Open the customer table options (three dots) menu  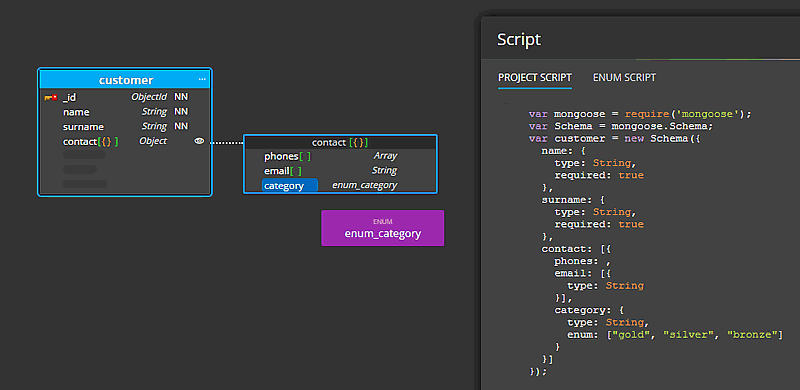point(202,80)
